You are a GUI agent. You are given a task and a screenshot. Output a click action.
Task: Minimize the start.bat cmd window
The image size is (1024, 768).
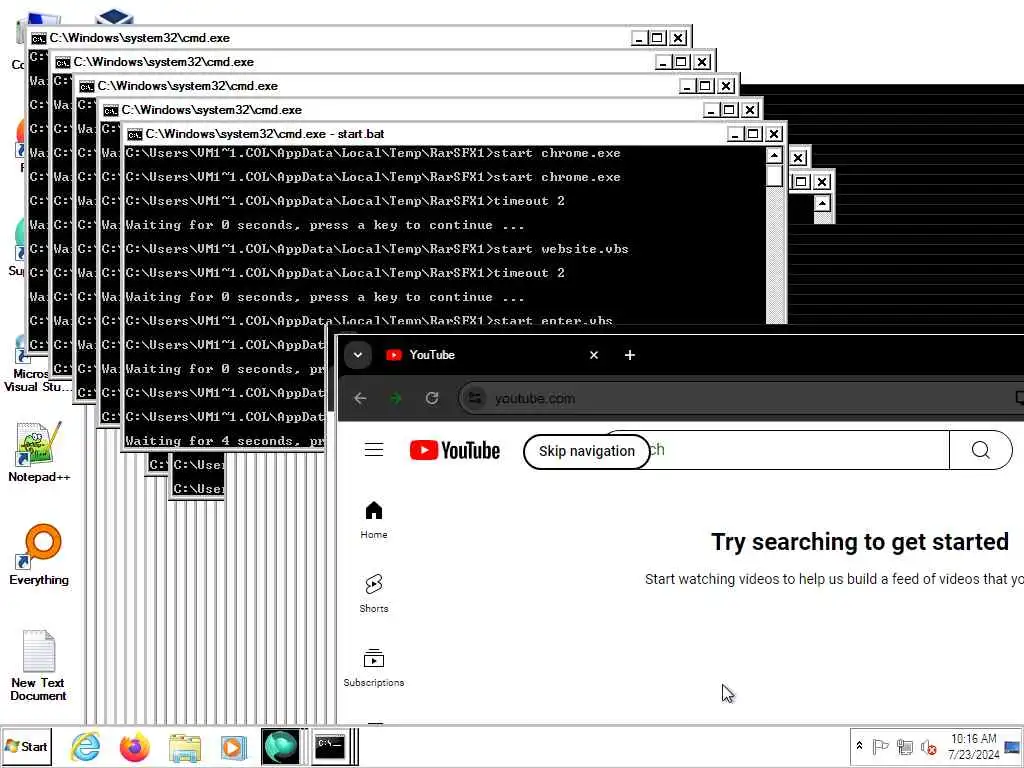735,134
